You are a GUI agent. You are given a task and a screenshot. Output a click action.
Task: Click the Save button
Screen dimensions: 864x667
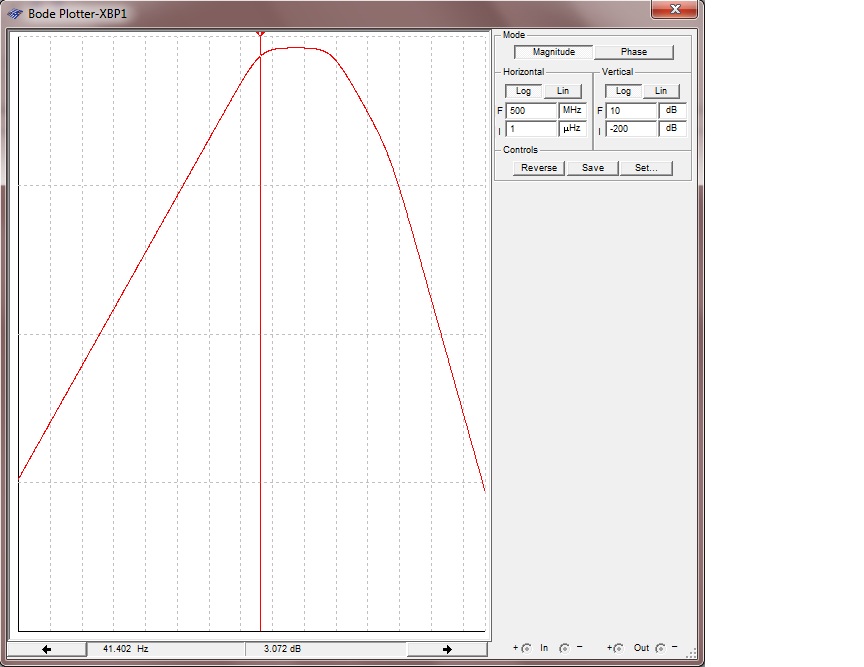(x=593, y=168)
